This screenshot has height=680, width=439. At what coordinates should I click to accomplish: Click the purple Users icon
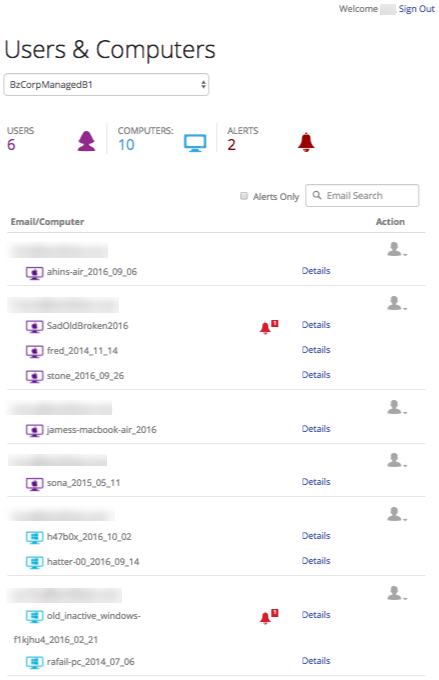[86, 141]
